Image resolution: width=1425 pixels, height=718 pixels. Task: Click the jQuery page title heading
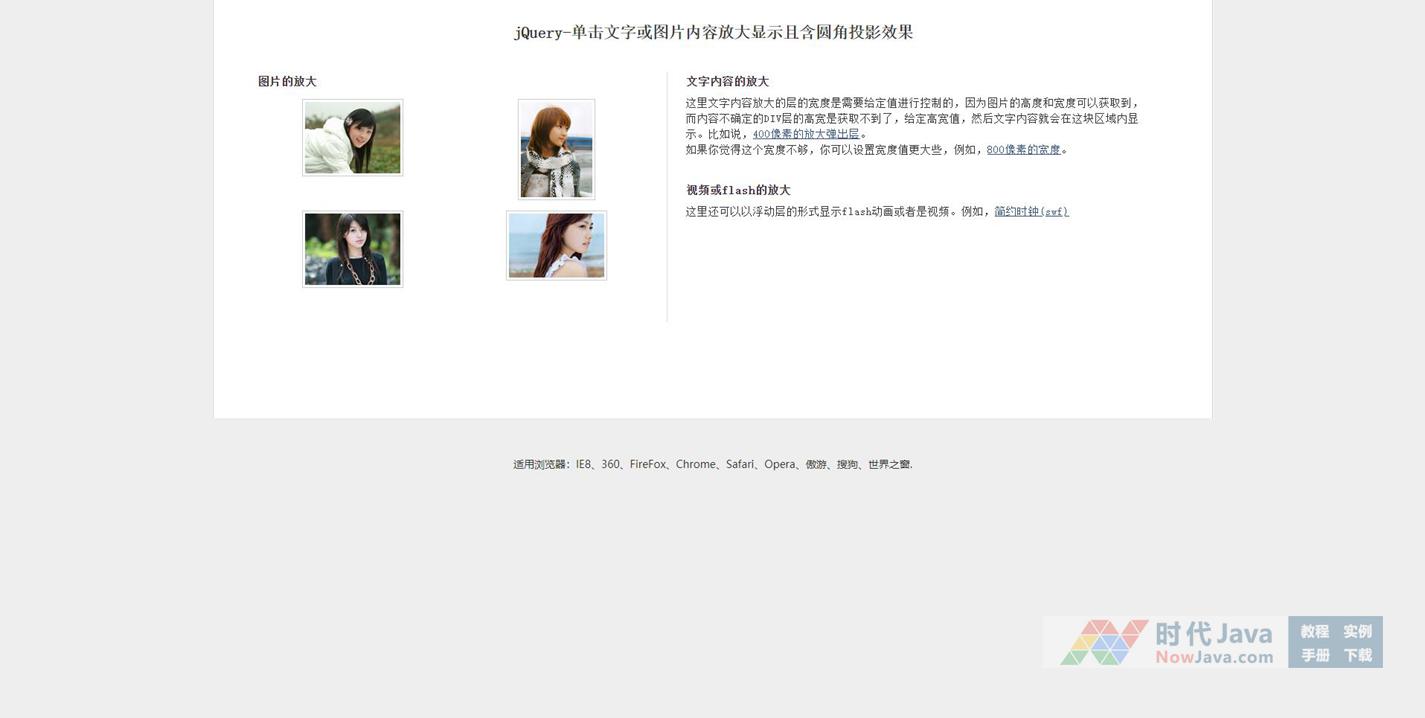(713, 32)
